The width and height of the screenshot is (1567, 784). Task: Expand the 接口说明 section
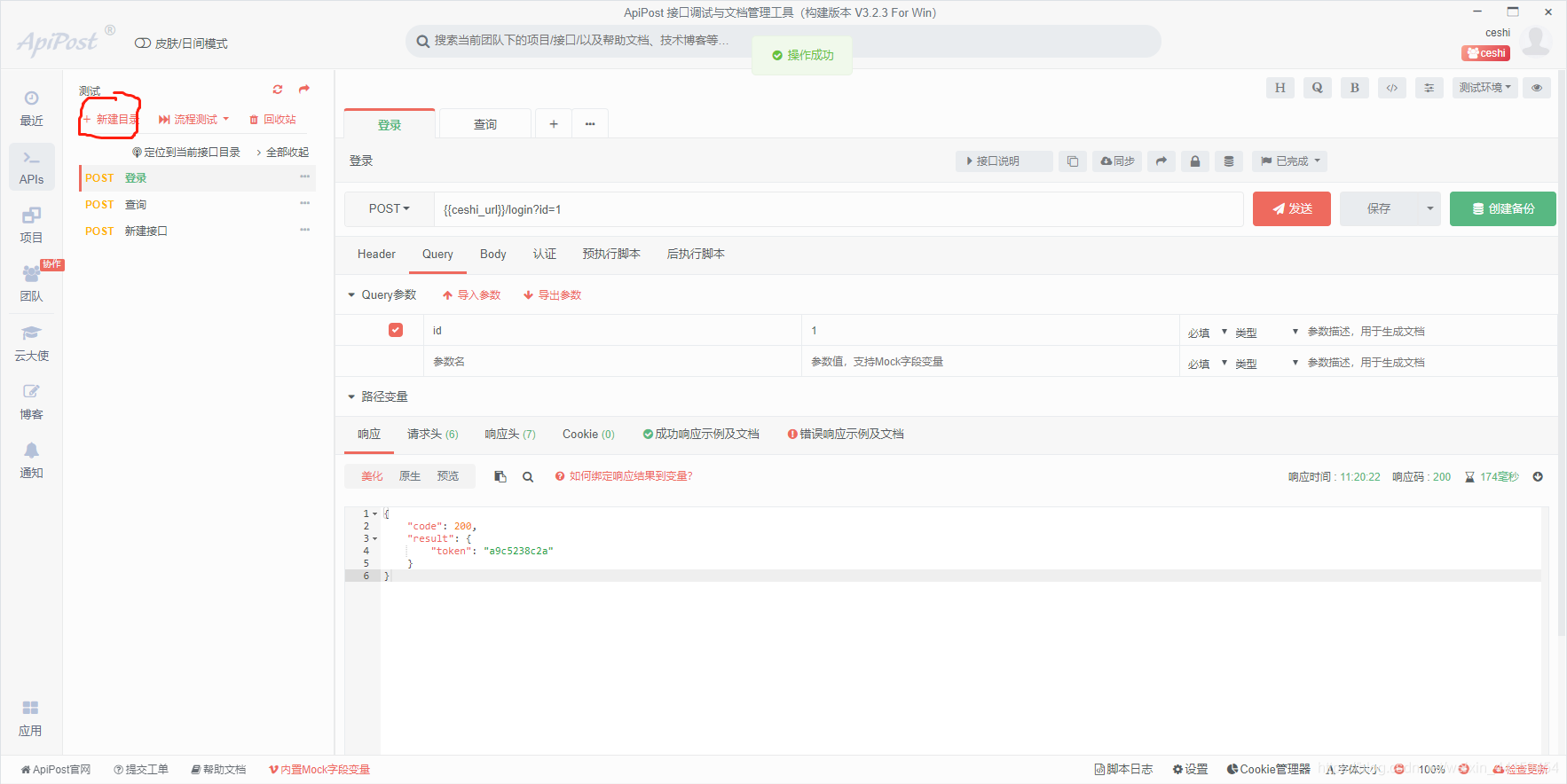click(x=1004, y=161)
